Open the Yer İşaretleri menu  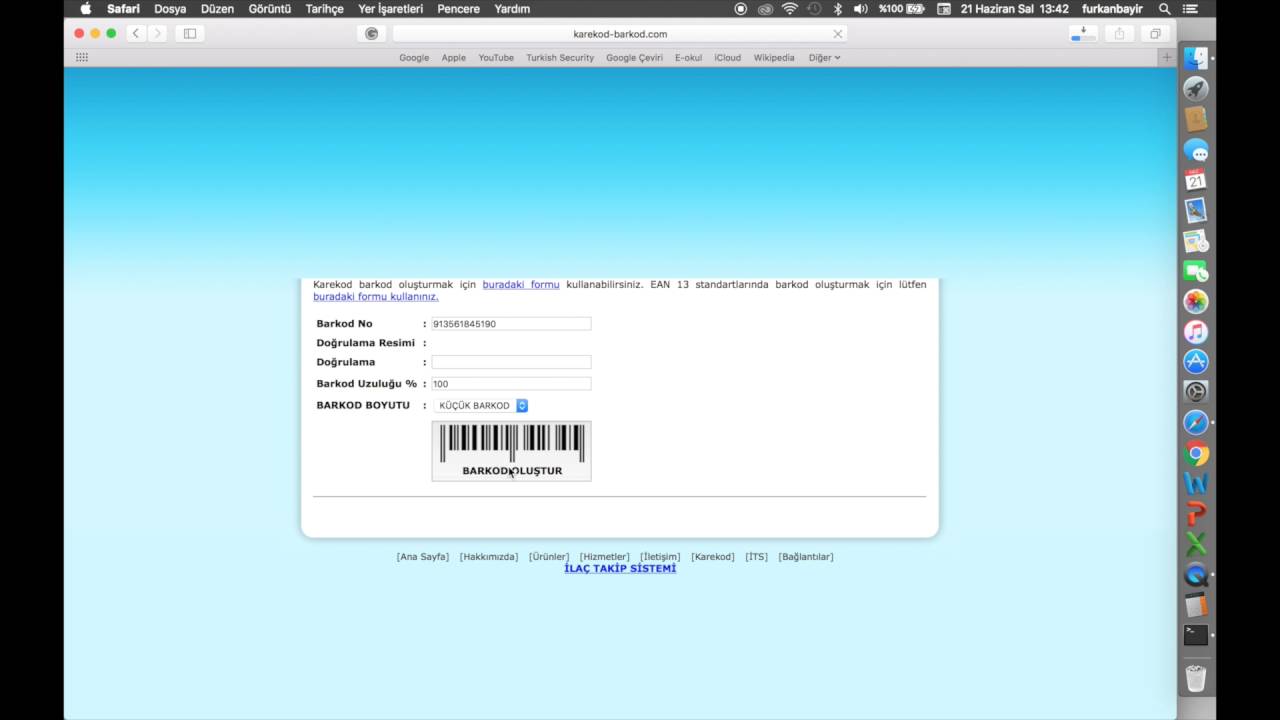[390, 9]
